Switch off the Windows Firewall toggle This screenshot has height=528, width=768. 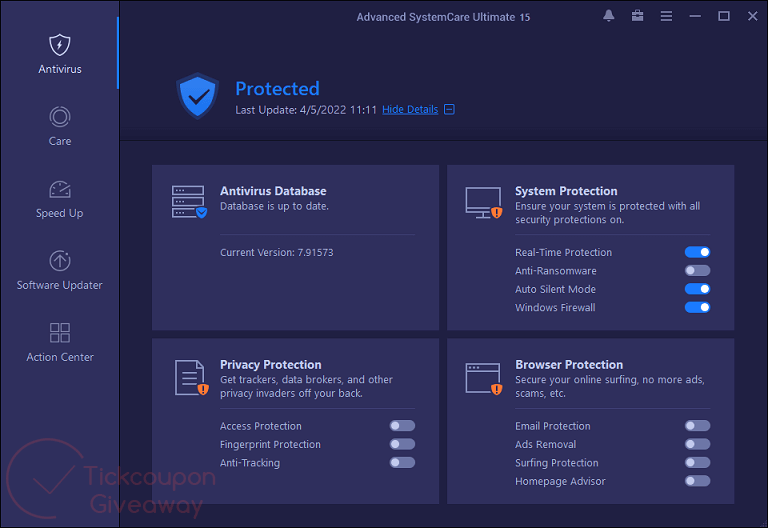(697, 308)
